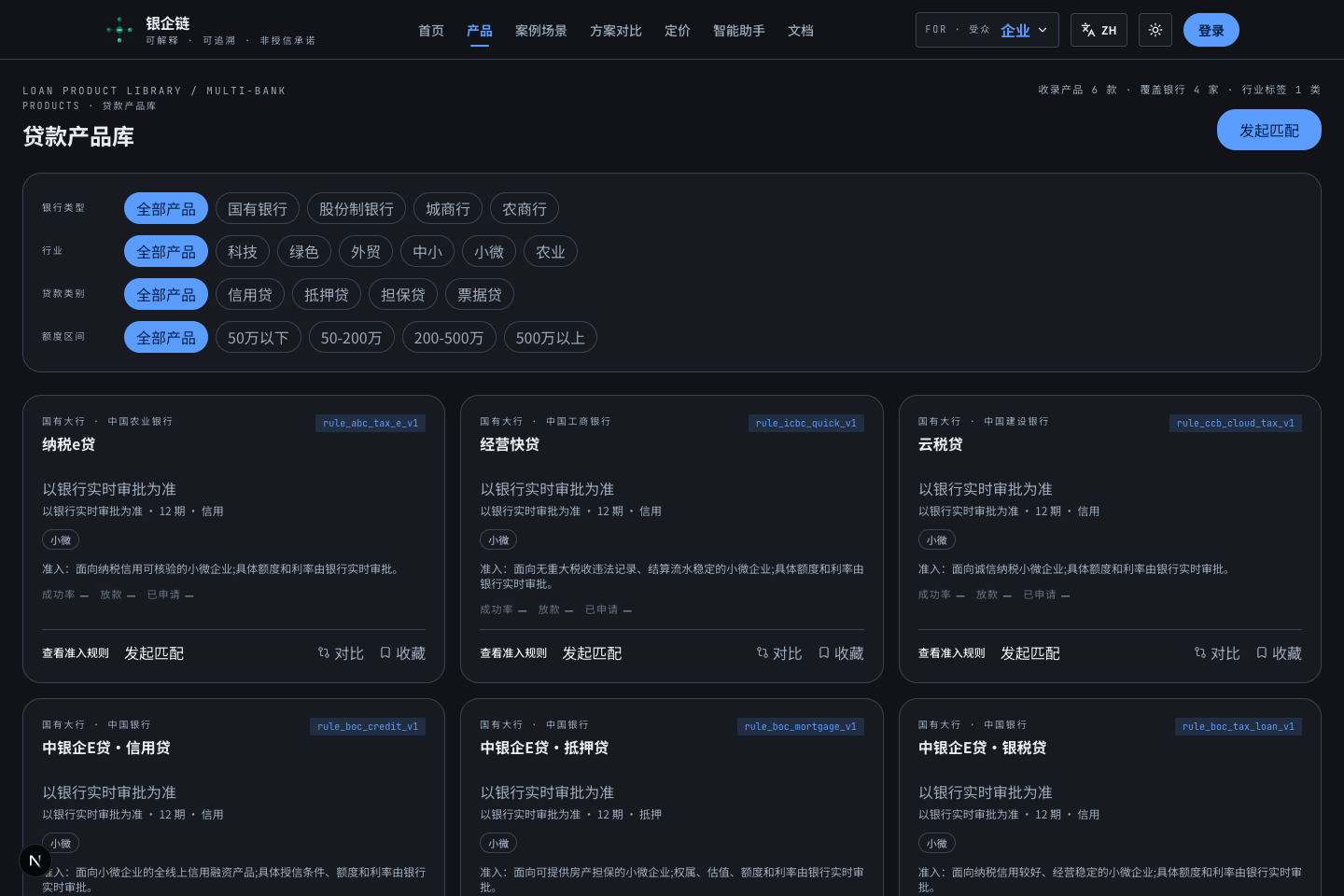Click the 中银企E贷・银税贷 product title
The image size is (1344, 896).
983,748
